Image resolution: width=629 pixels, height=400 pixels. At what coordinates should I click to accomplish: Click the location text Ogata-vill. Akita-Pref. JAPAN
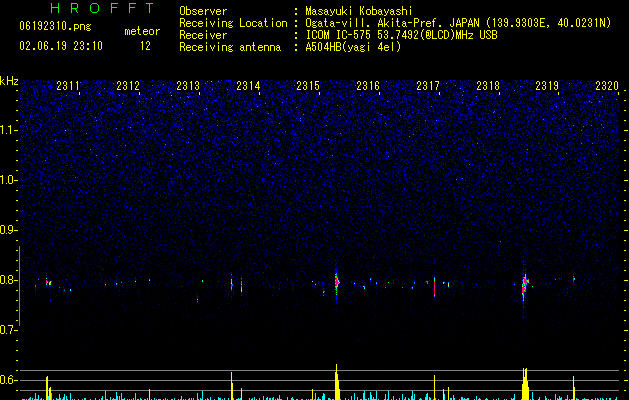(x=392, y=23)
